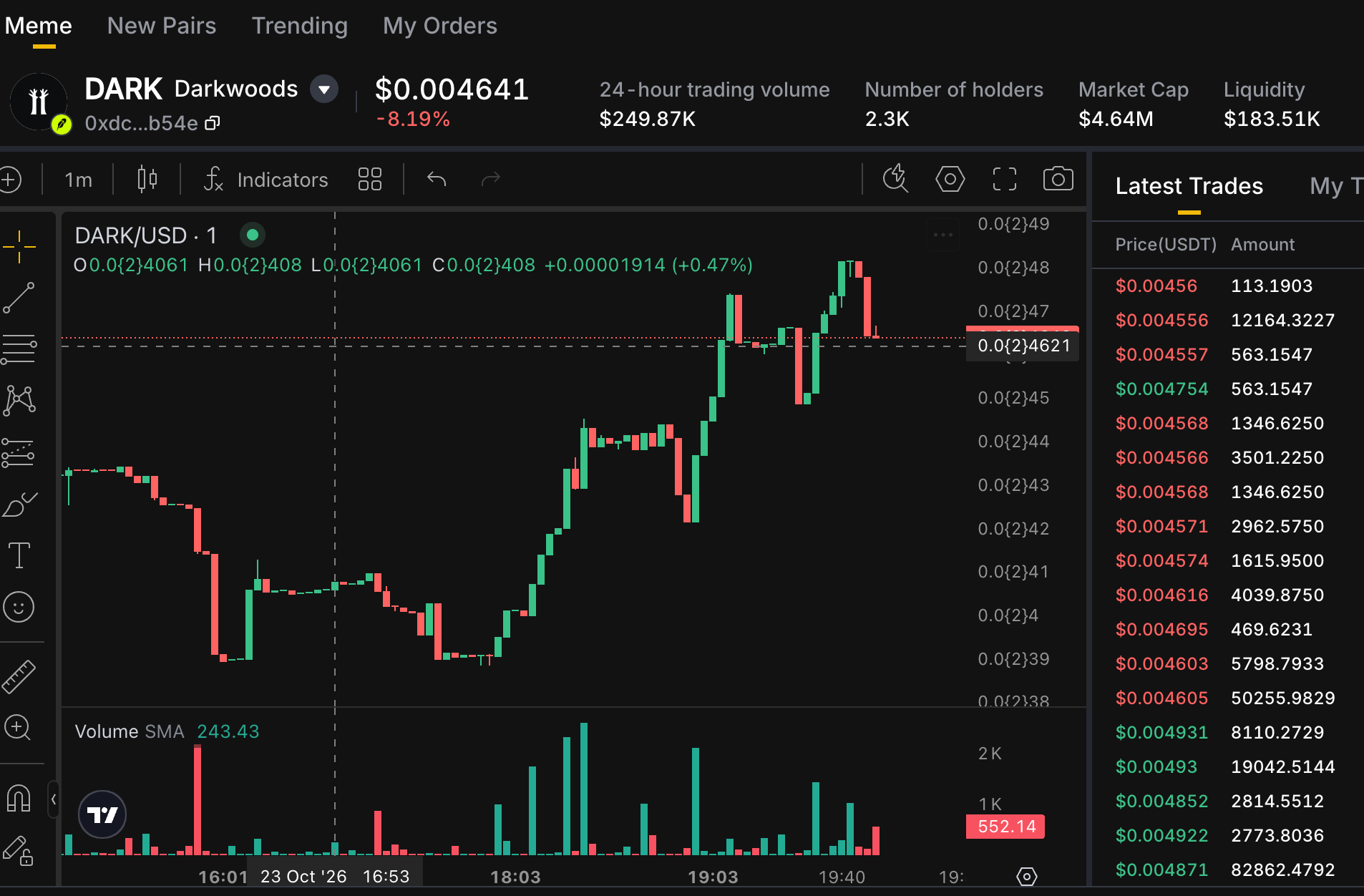1364x896 pixels.
Task: Select the XABCD pattern tool
Action: pos(19,401)
